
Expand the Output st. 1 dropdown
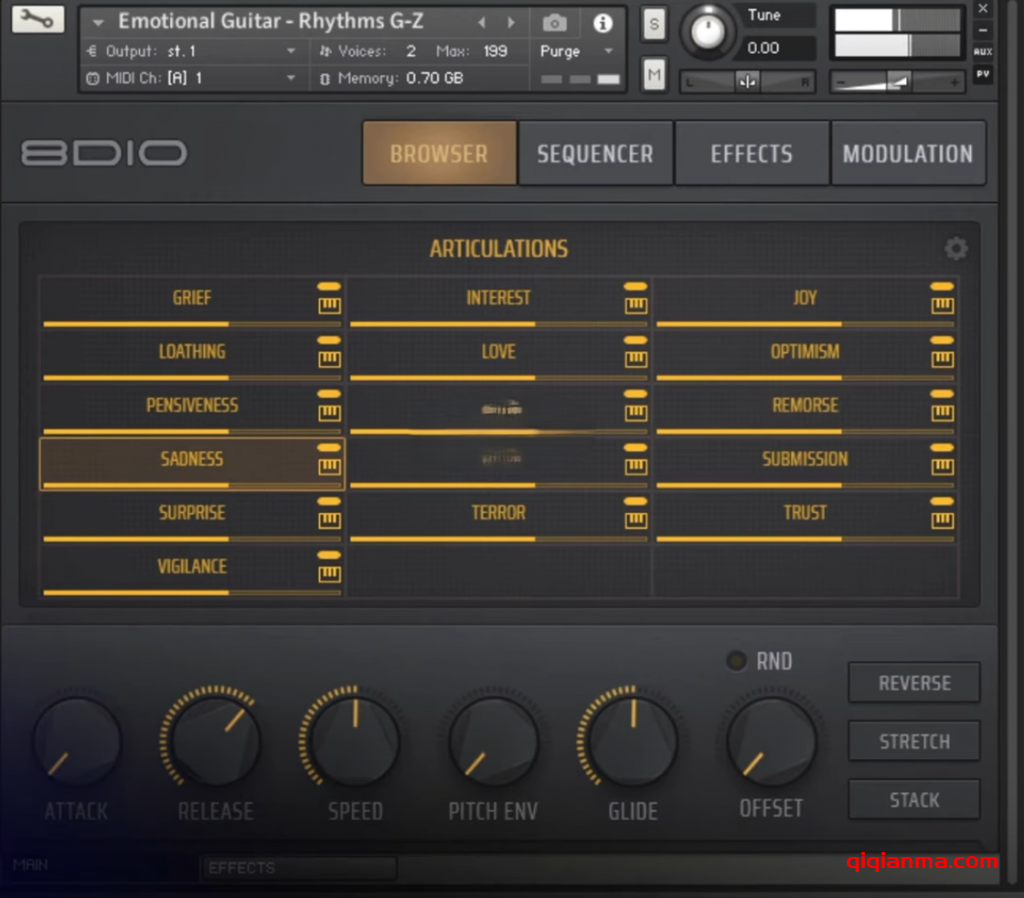[290, 51]
